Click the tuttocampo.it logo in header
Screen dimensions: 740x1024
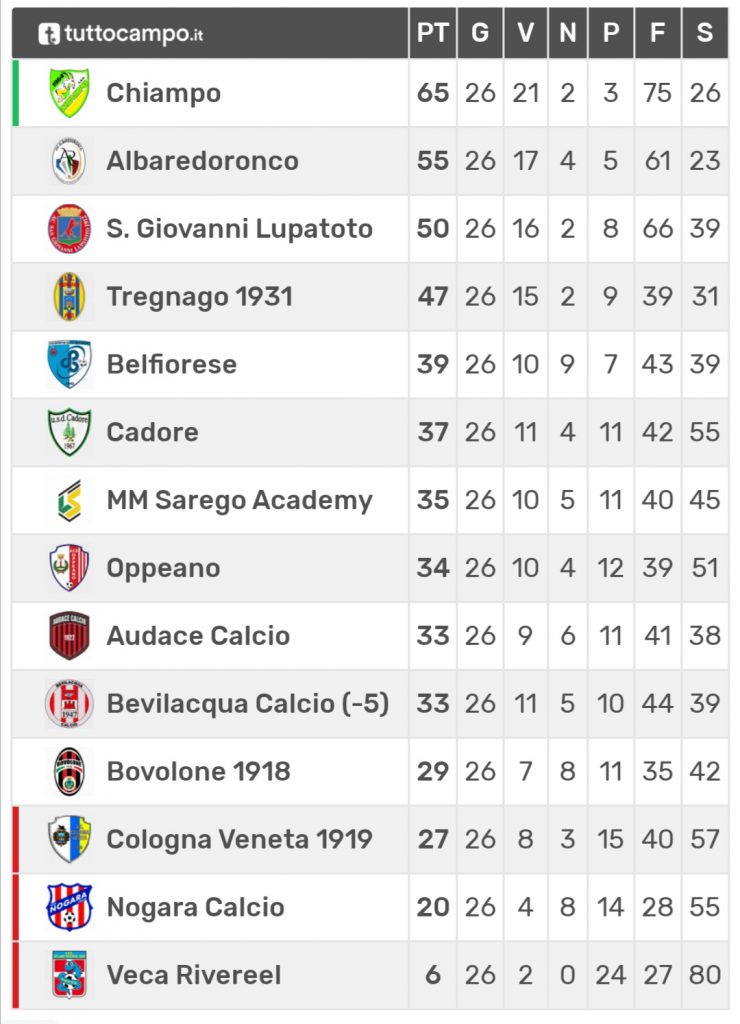[120, 33]
